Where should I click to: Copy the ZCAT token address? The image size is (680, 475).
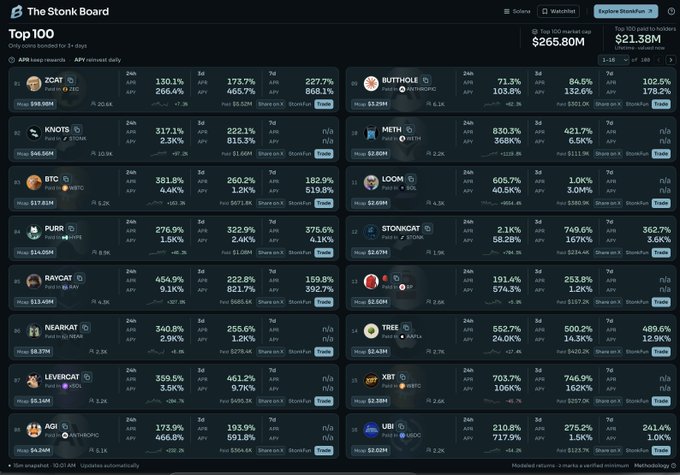coord(71,80)
